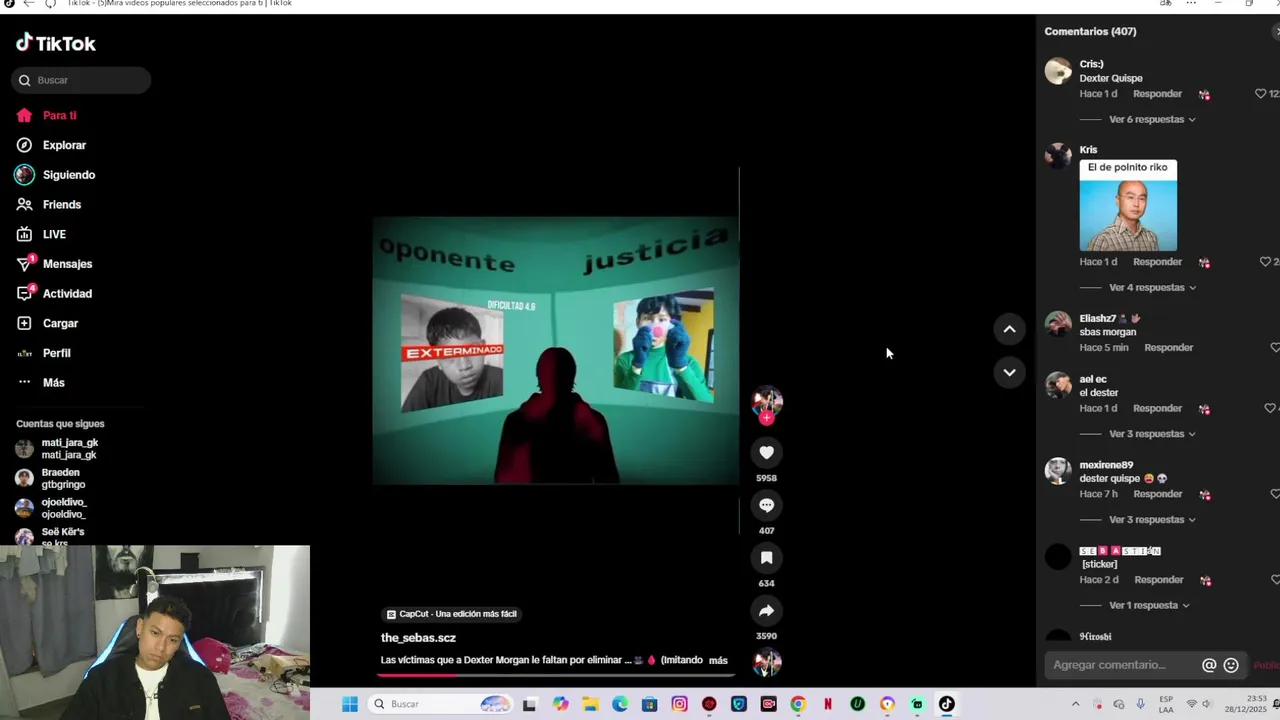Image resolution: width=1280 pixels, height=720 pixels.
Task: Open Microsoft Edge from the taskbar
Action: tap(620, 704)
